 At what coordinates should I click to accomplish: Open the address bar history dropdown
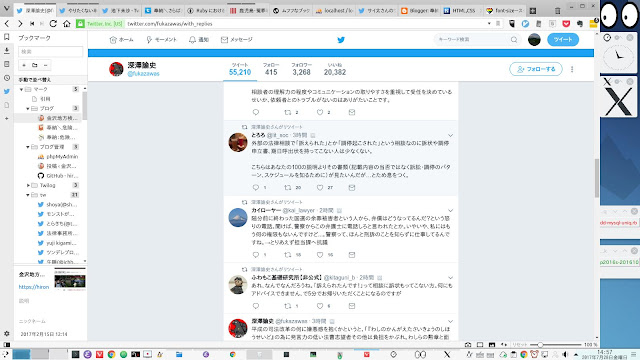point(489,24)
